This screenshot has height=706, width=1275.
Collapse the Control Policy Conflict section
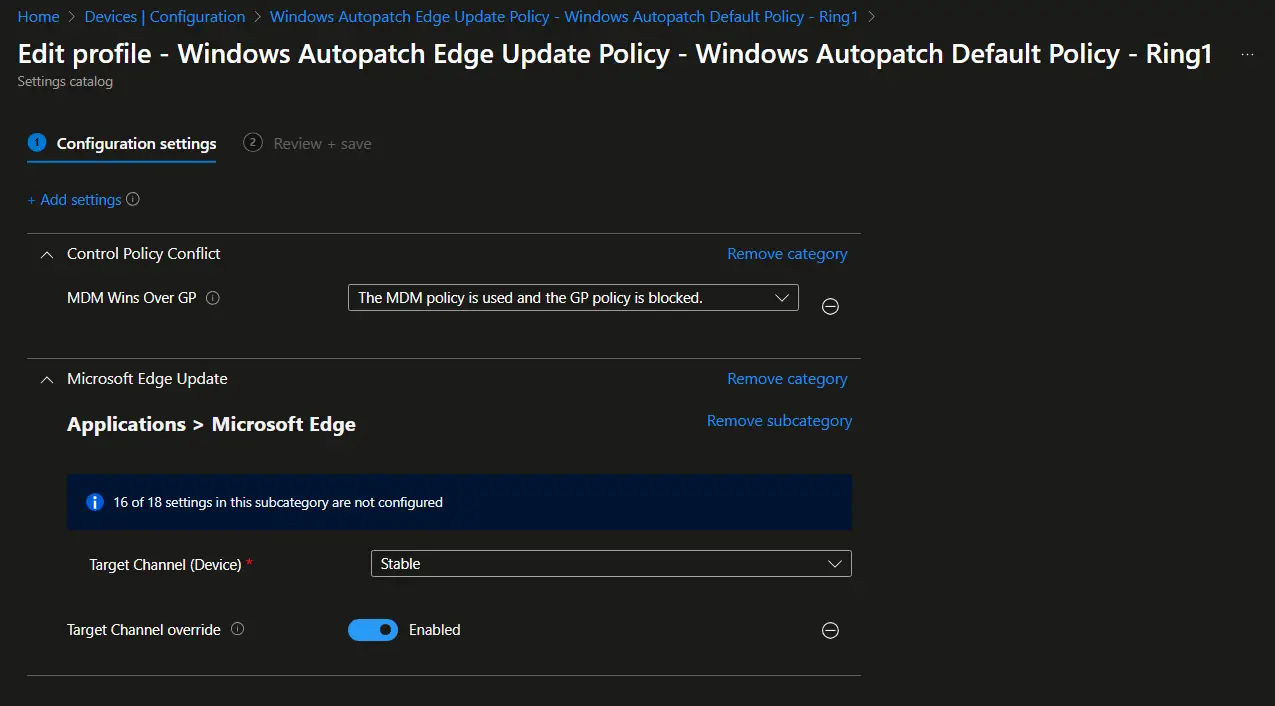coord(46,254)
